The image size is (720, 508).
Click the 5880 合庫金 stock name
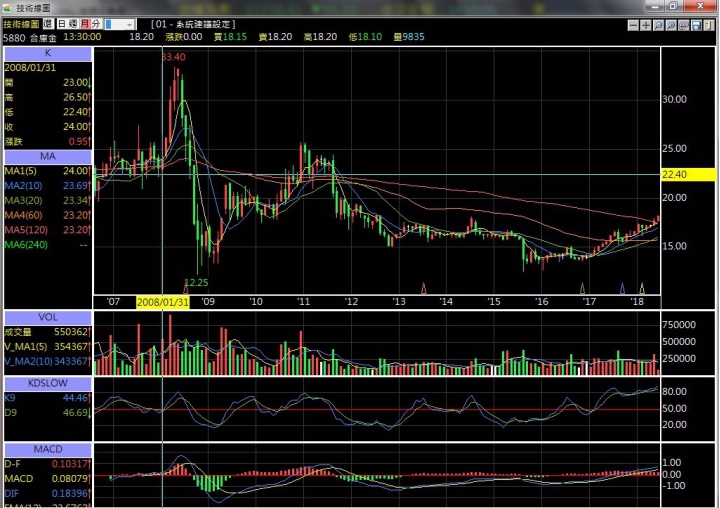[x=29, y=38]
